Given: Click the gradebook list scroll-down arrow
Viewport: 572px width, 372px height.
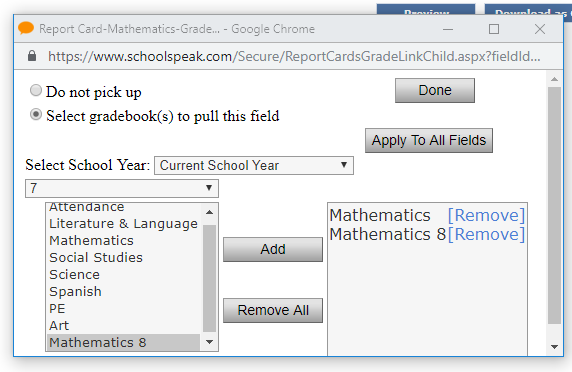Looking at the screenshot, I should click(x=209, y=342).
